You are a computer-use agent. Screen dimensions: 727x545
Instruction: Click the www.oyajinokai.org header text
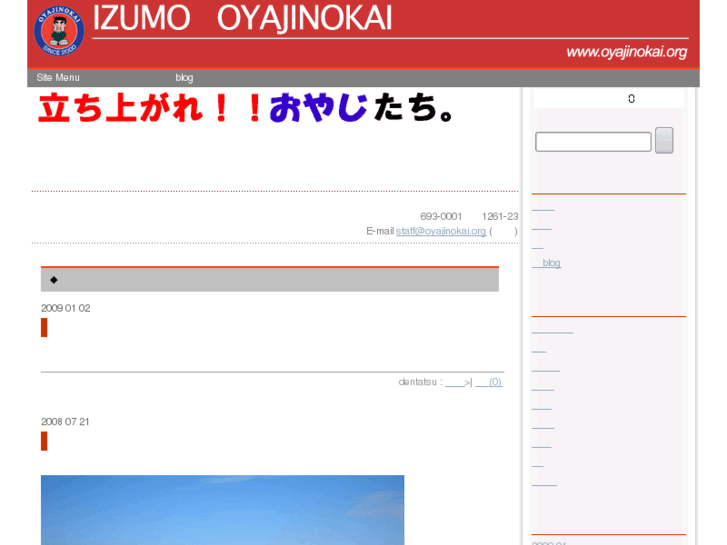pos(626,52)
